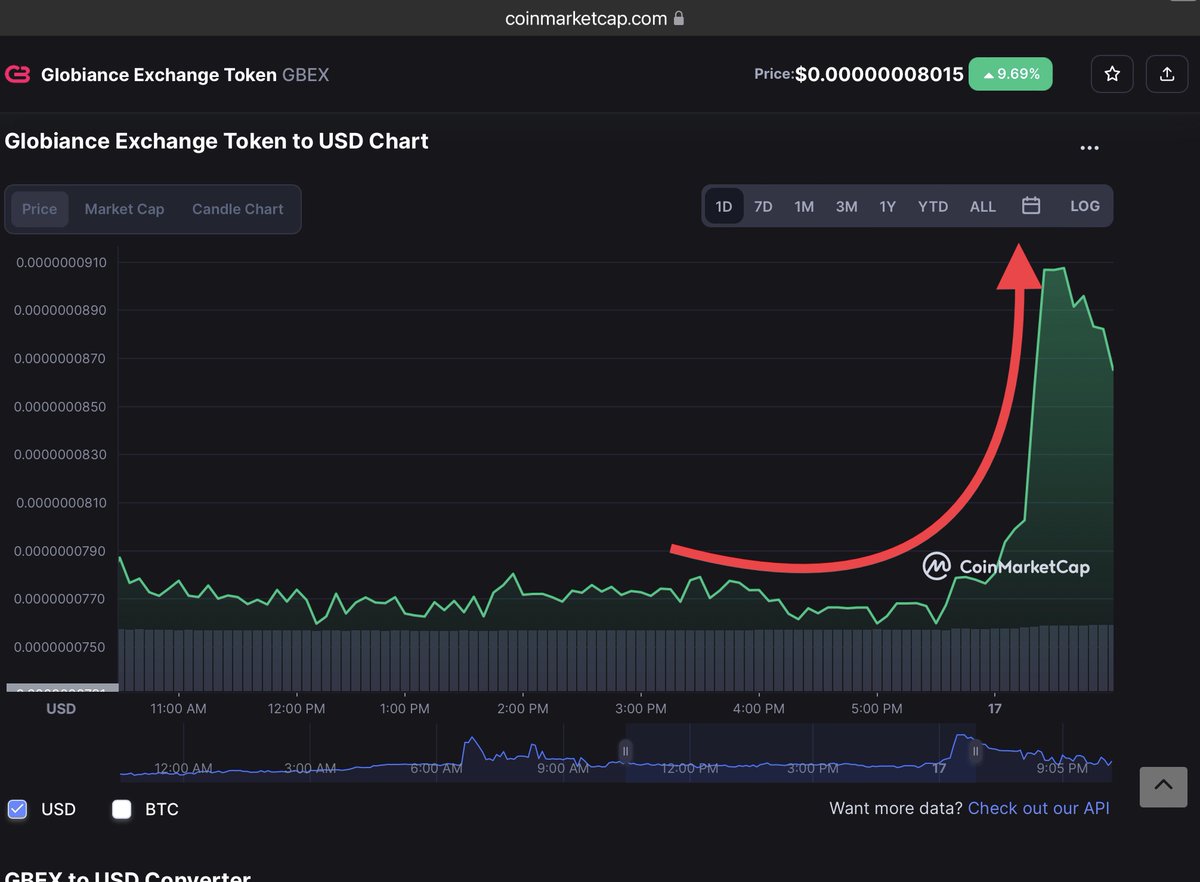The height and width of the screenshot is (882, 1200).
Task: Select the 1Y range button
Action: pos(887,206)
